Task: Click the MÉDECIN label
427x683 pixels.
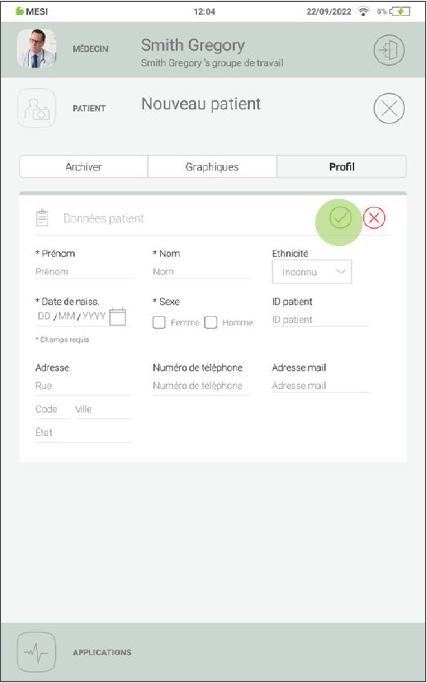Action: click(90, 49)
